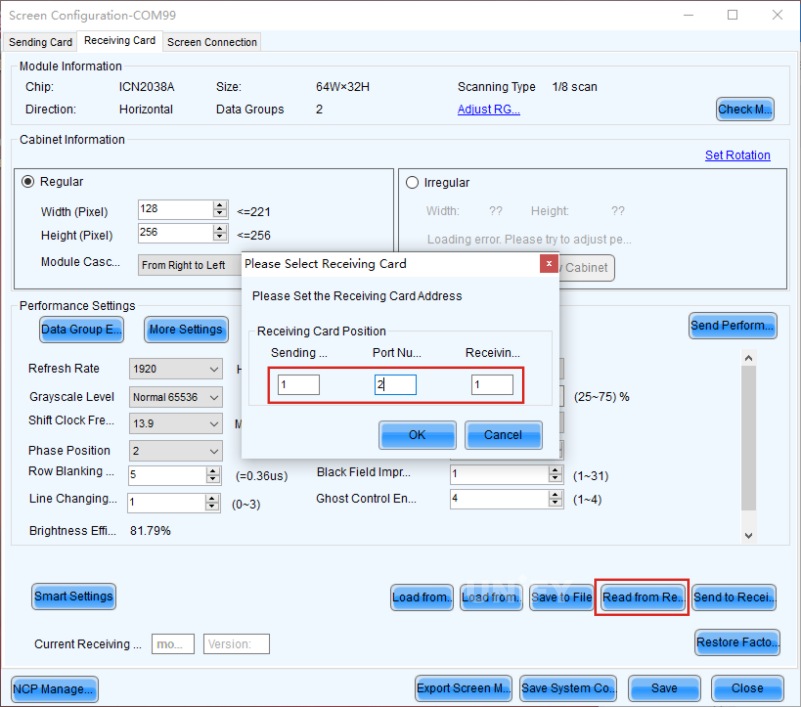Click the bottom Close button
The width and height of the screenshot is (801, 707).
(747, 688)
